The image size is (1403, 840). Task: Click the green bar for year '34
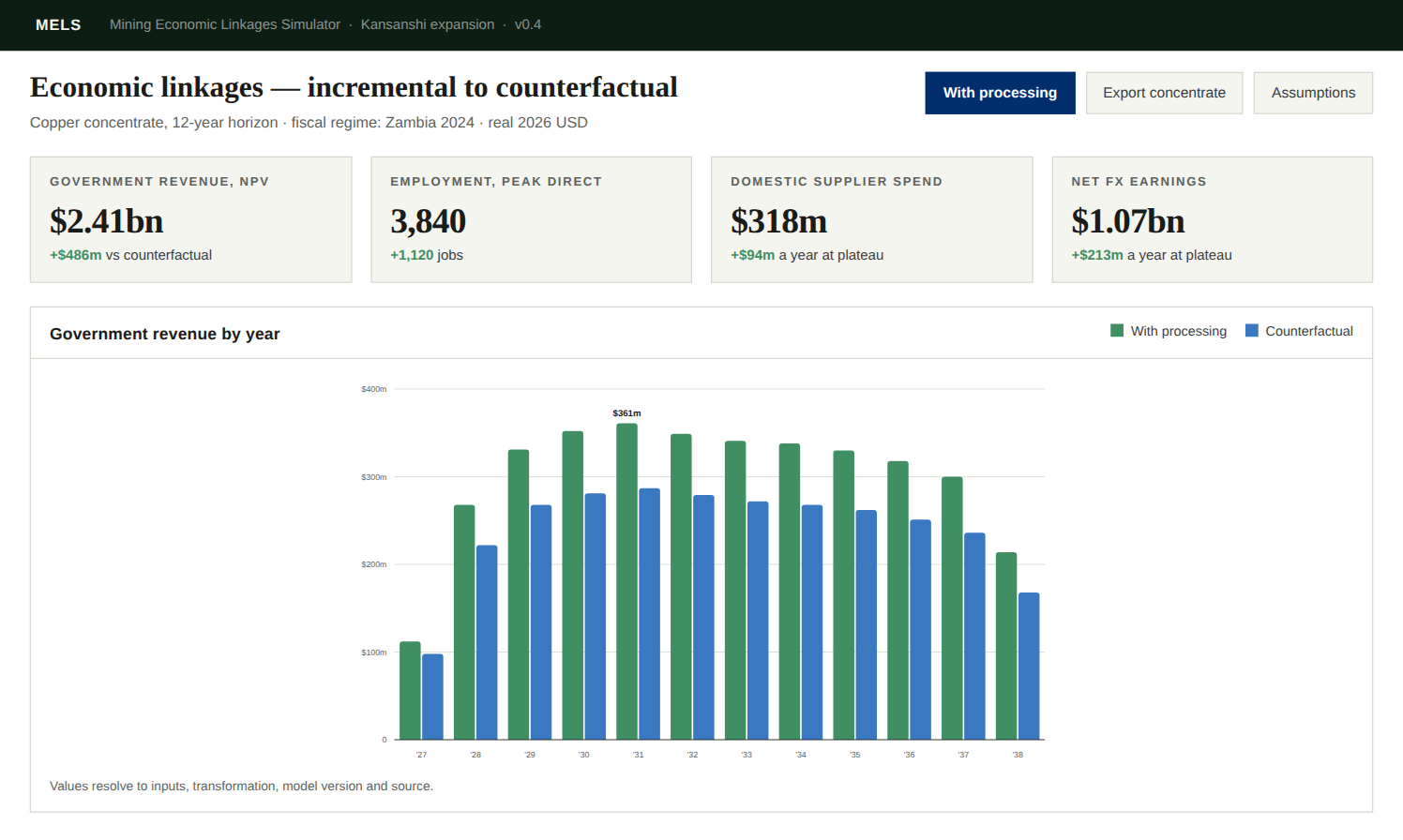(x=790, y=592)
